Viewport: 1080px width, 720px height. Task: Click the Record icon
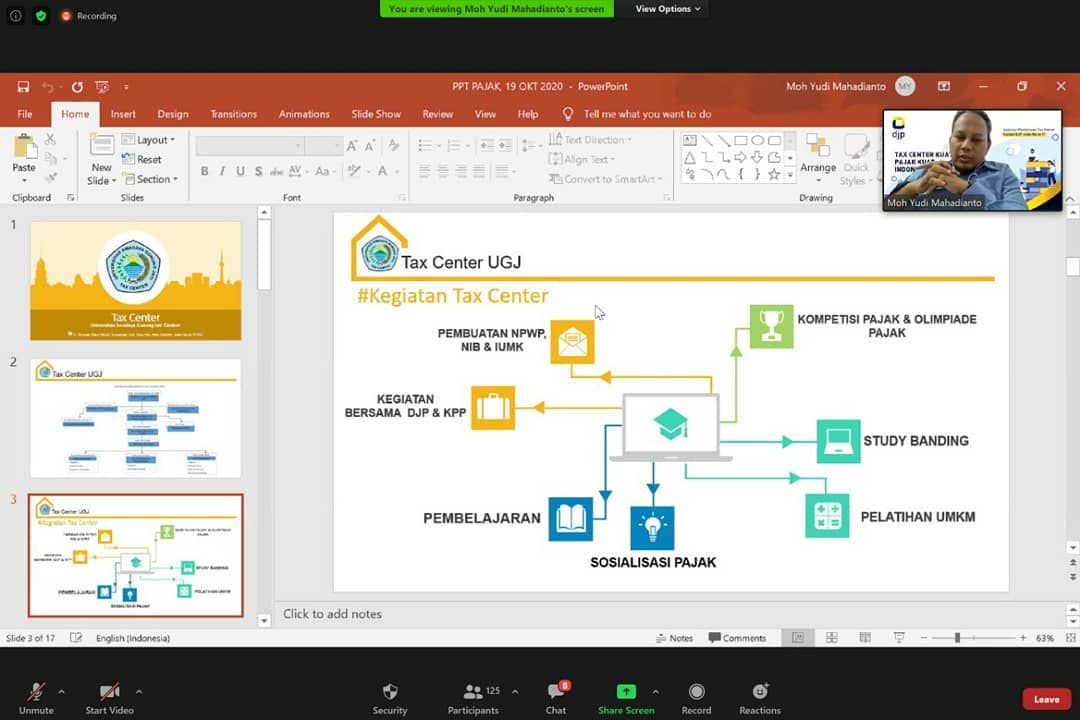[696, 692]
